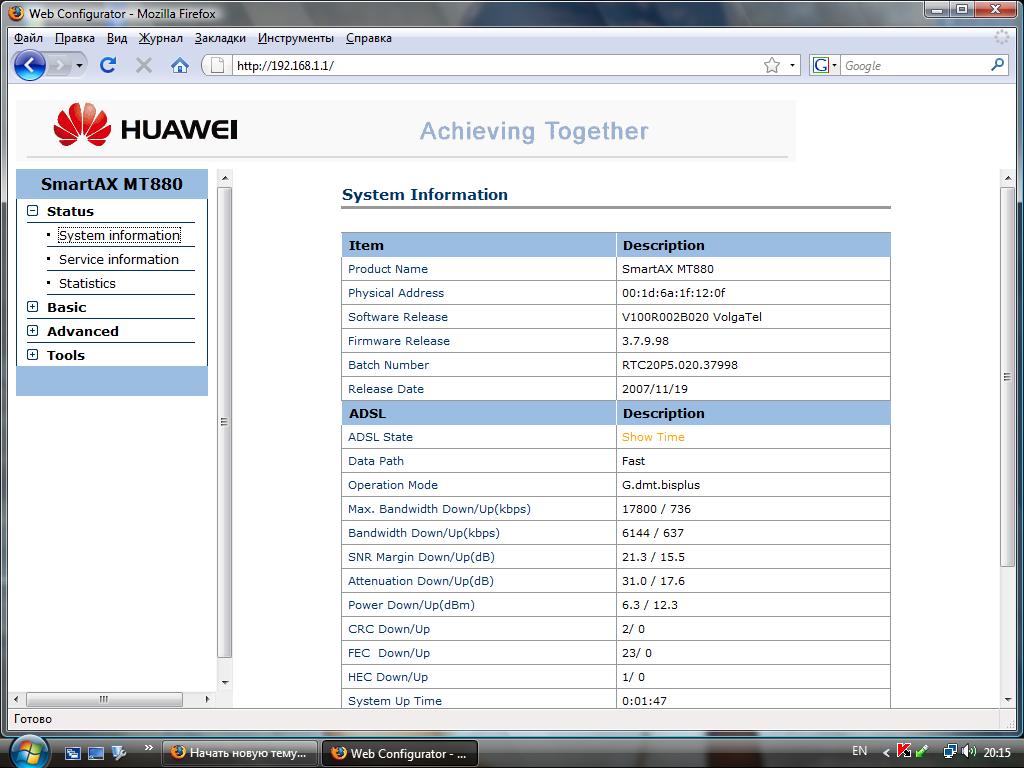Screen dimensions: 1024x768
Task: Go back with the blue back arrow
Action: (x=29, y=65)
